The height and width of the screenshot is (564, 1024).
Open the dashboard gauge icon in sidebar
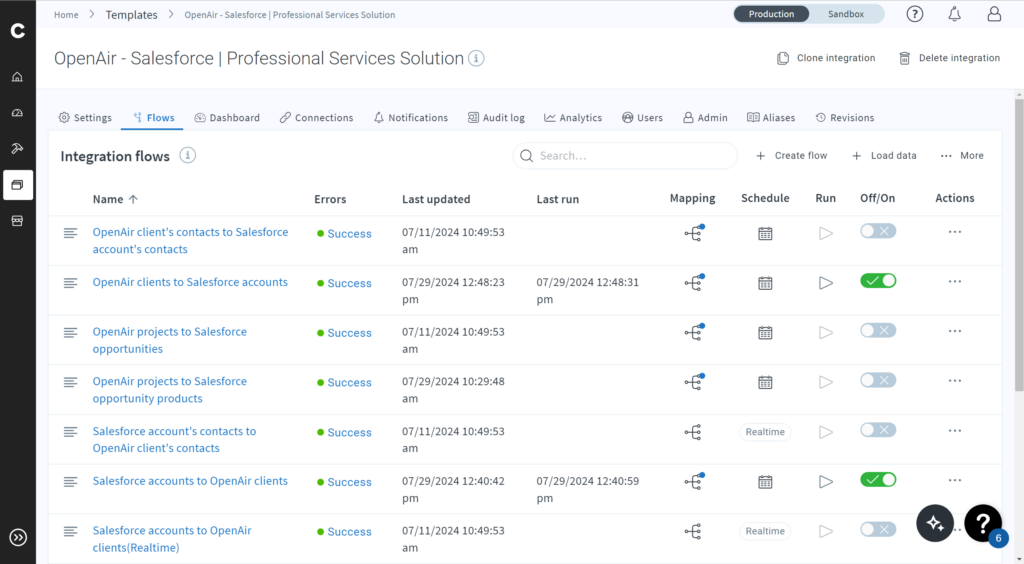coord(18,113)
